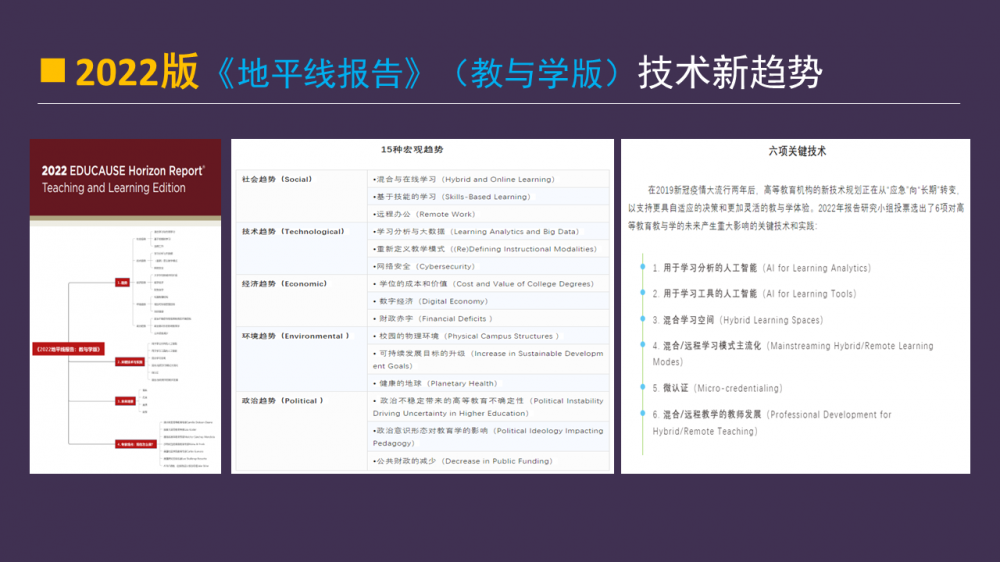
Task: Click the 政治趋势 (Political) row header
Action: pos(281,401)
